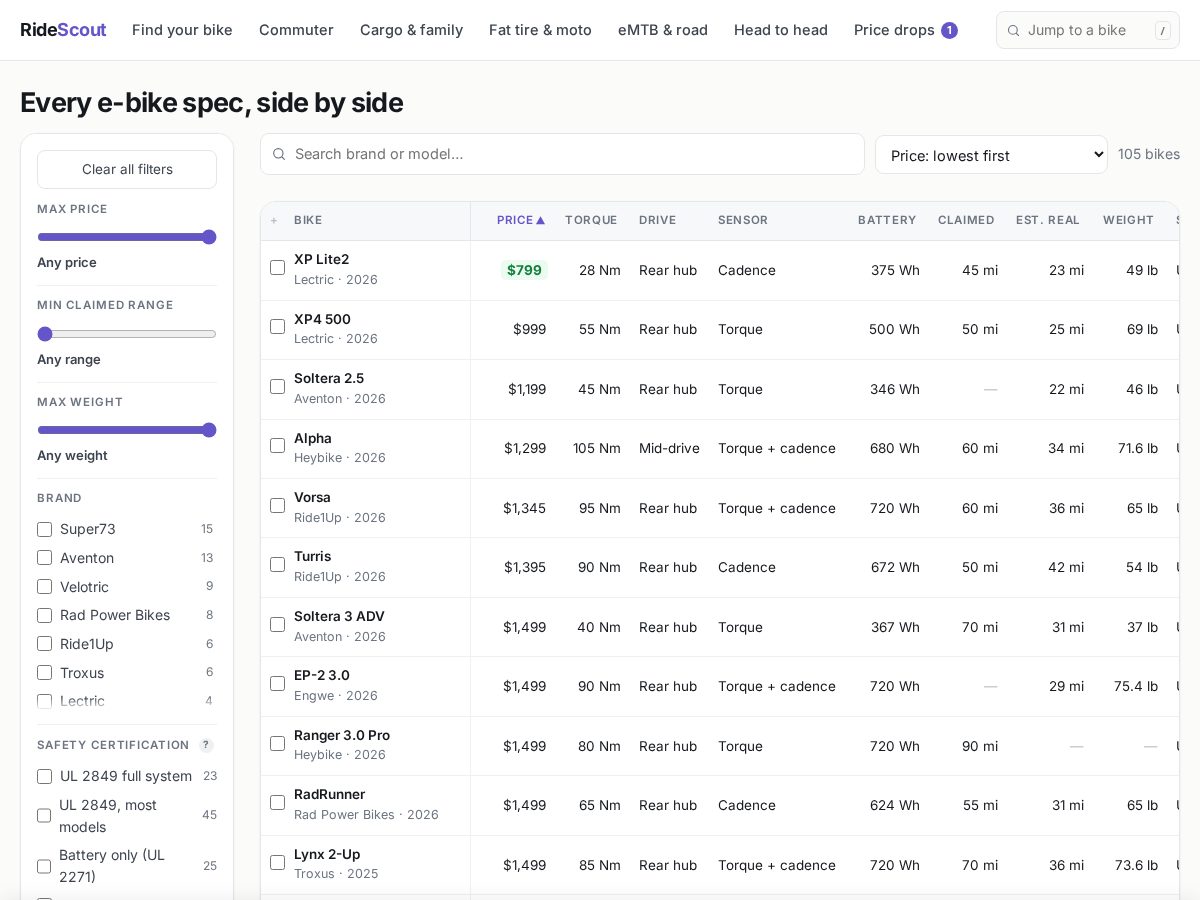Click the help icon beside Safety Certification
1200x900 pixels.
(206, 745)
